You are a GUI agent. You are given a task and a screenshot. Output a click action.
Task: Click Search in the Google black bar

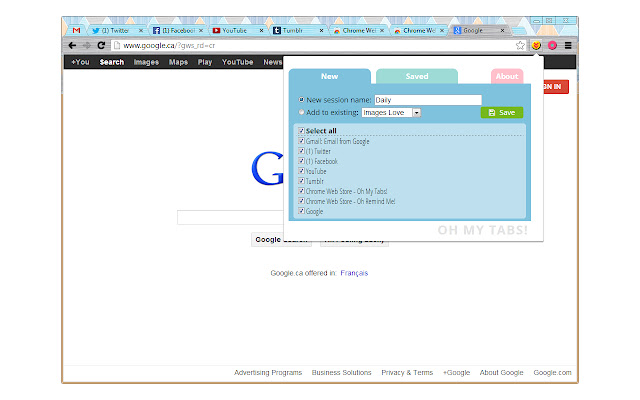pyautogui.click(x=111, y=62)
